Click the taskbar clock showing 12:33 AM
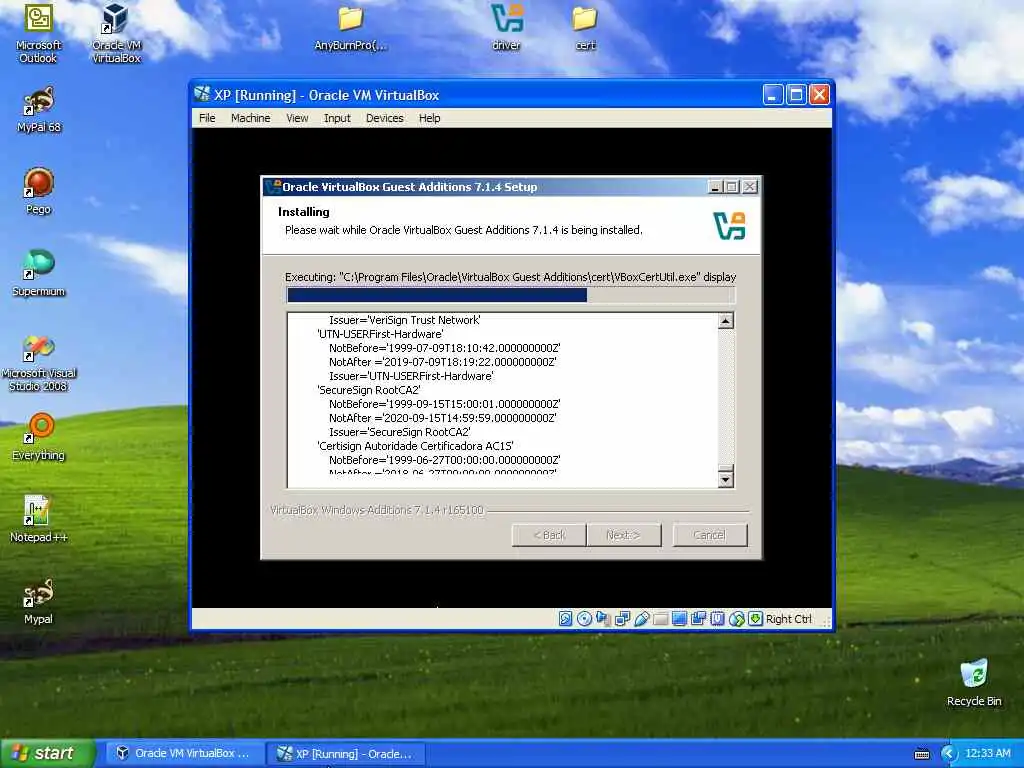The width and height of the screenshot is (1024, 768). [987, 753]
